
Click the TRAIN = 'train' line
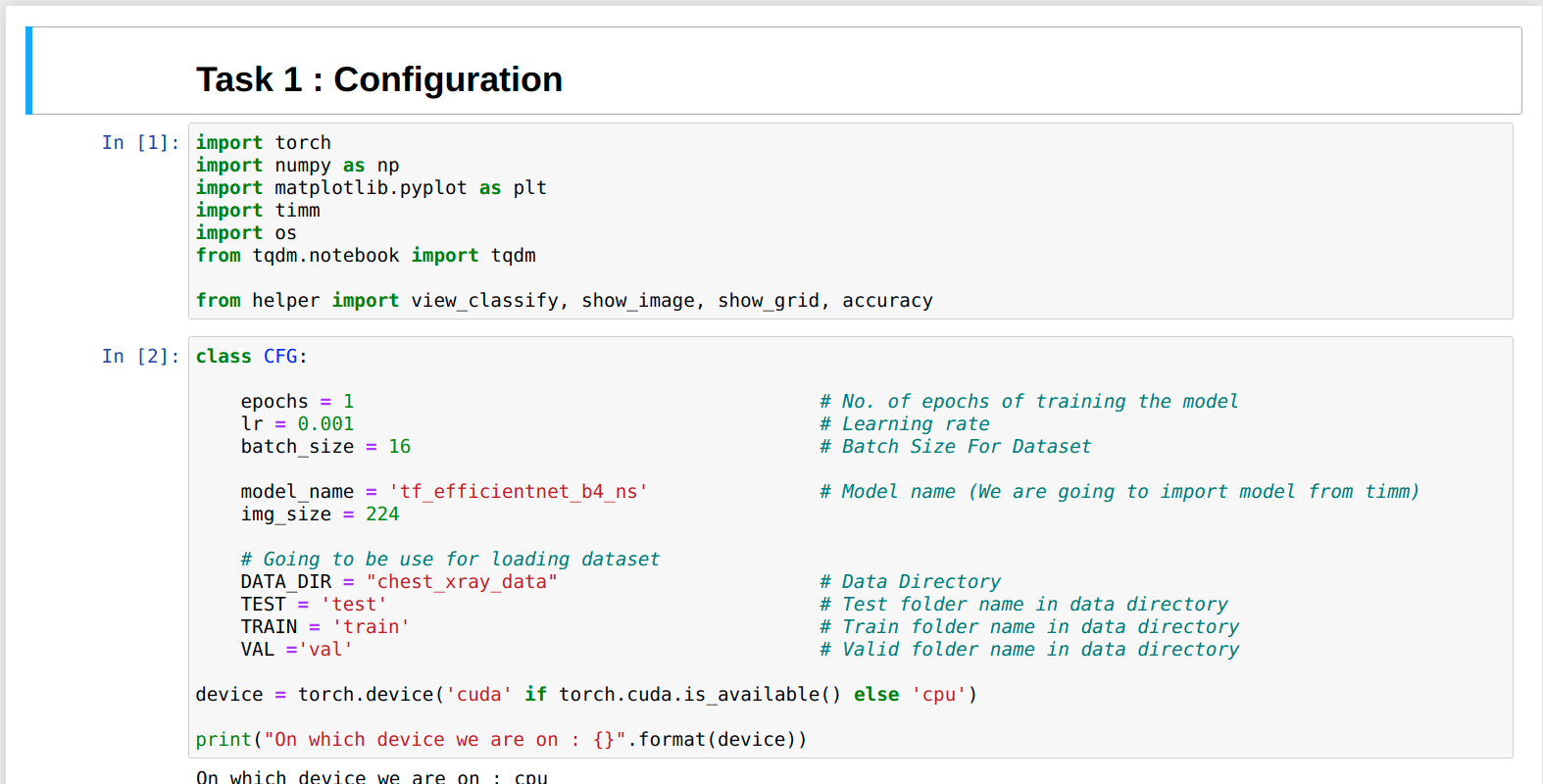324,627
